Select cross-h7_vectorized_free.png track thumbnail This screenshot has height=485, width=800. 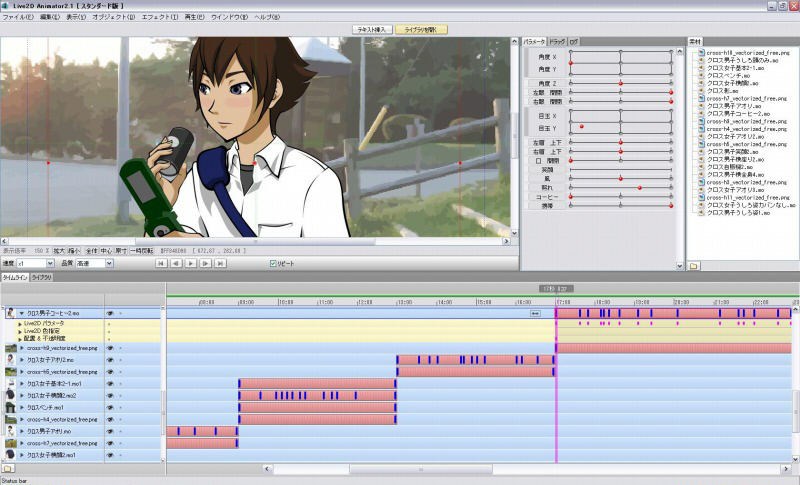tap(10, 443)
